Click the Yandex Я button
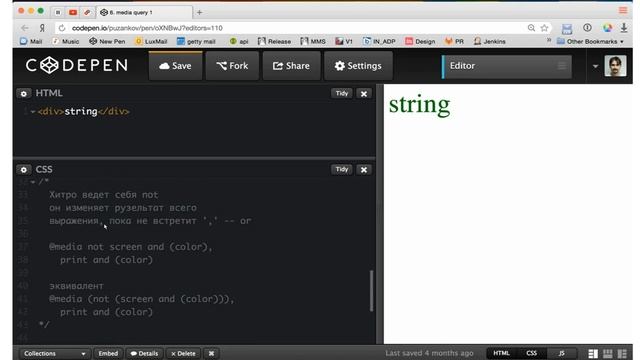Viewport: 640px width, 360px height. (42, 28)
